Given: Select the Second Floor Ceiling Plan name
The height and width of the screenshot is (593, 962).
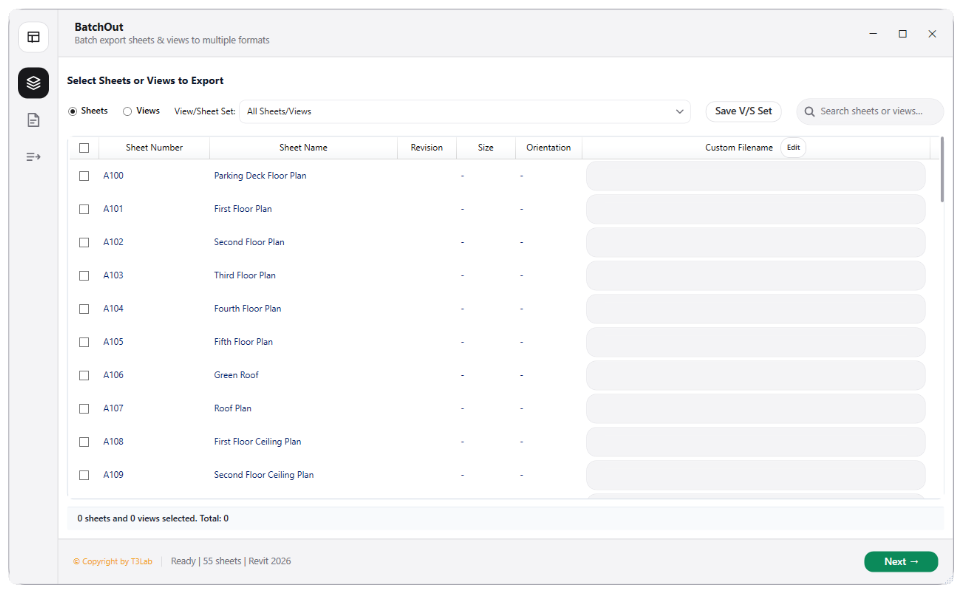Looking at the screenshot, I should tap(264, 475).
